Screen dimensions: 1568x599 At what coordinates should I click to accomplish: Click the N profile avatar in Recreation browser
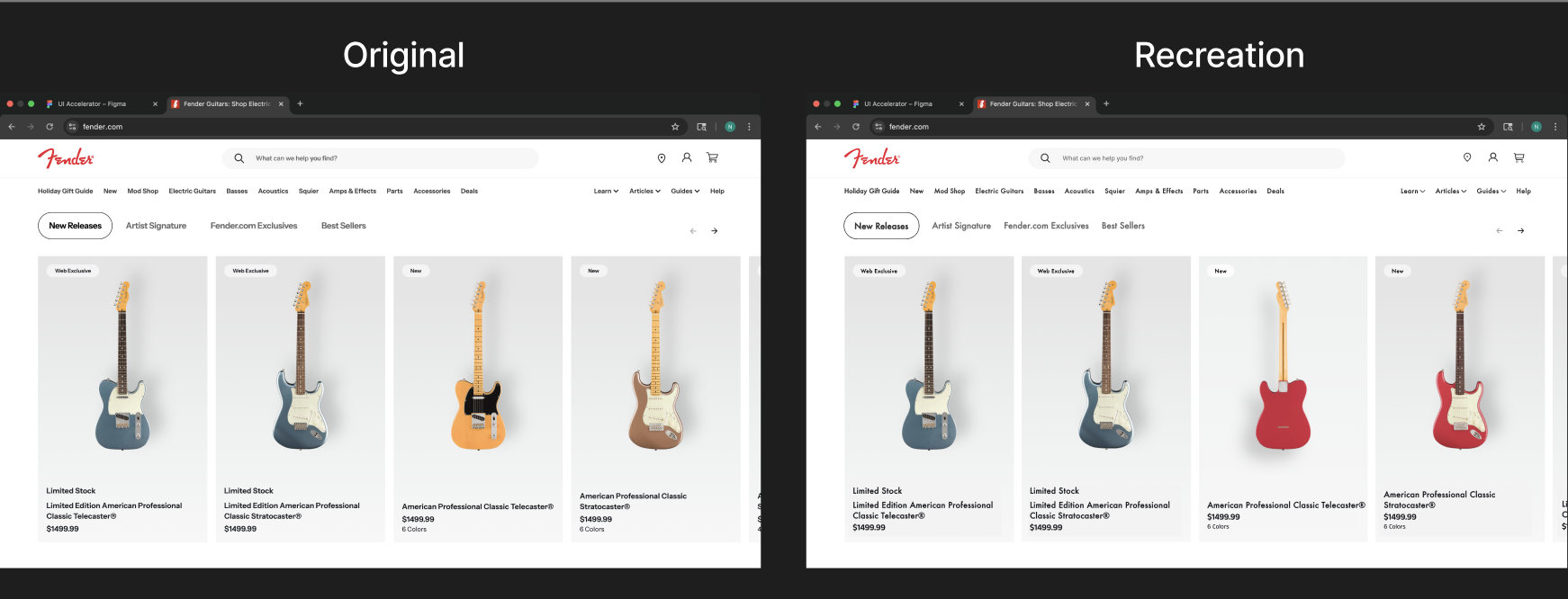pos(1536,127)
